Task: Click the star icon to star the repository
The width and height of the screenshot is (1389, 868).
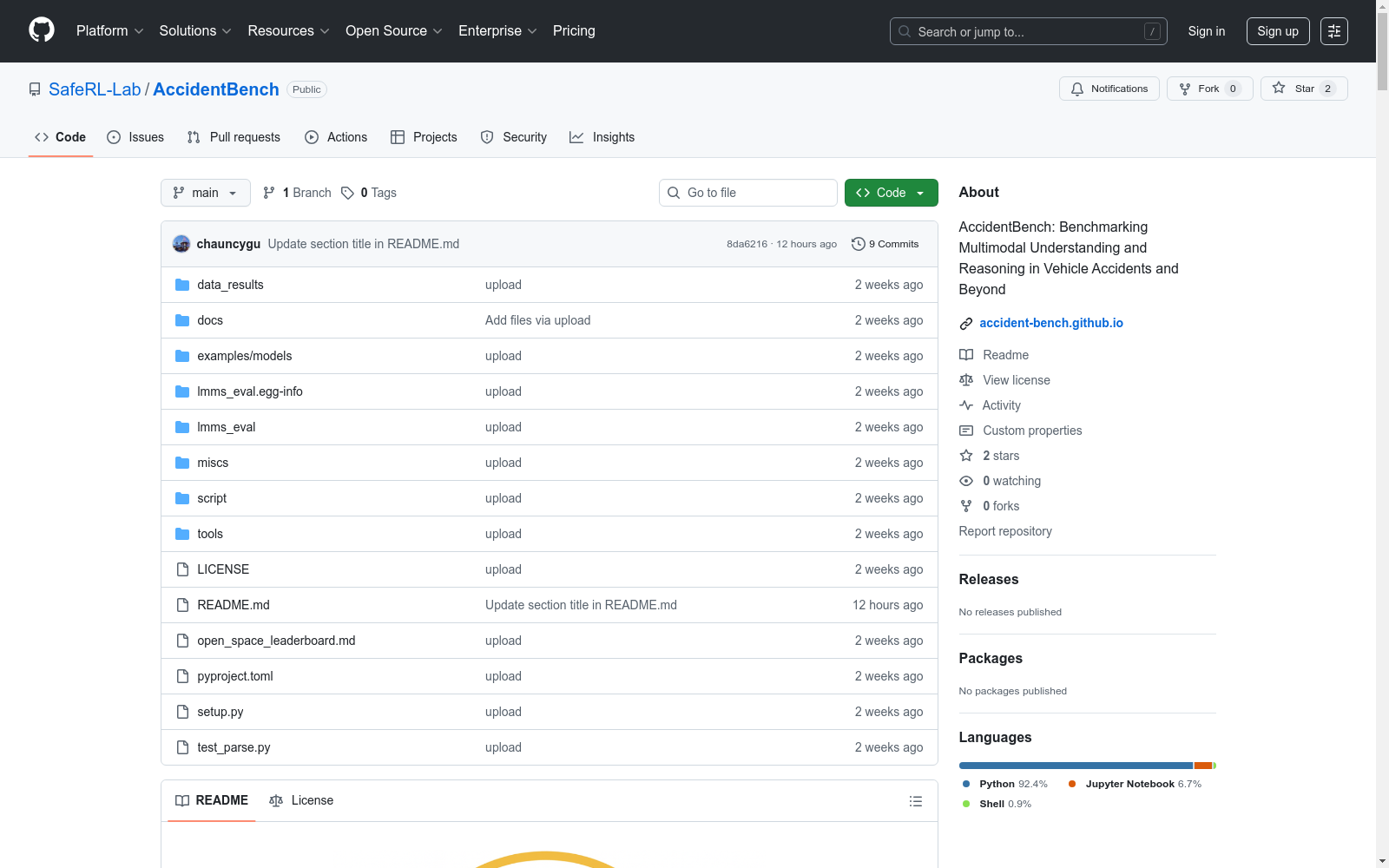Action: click(1279, 88)
